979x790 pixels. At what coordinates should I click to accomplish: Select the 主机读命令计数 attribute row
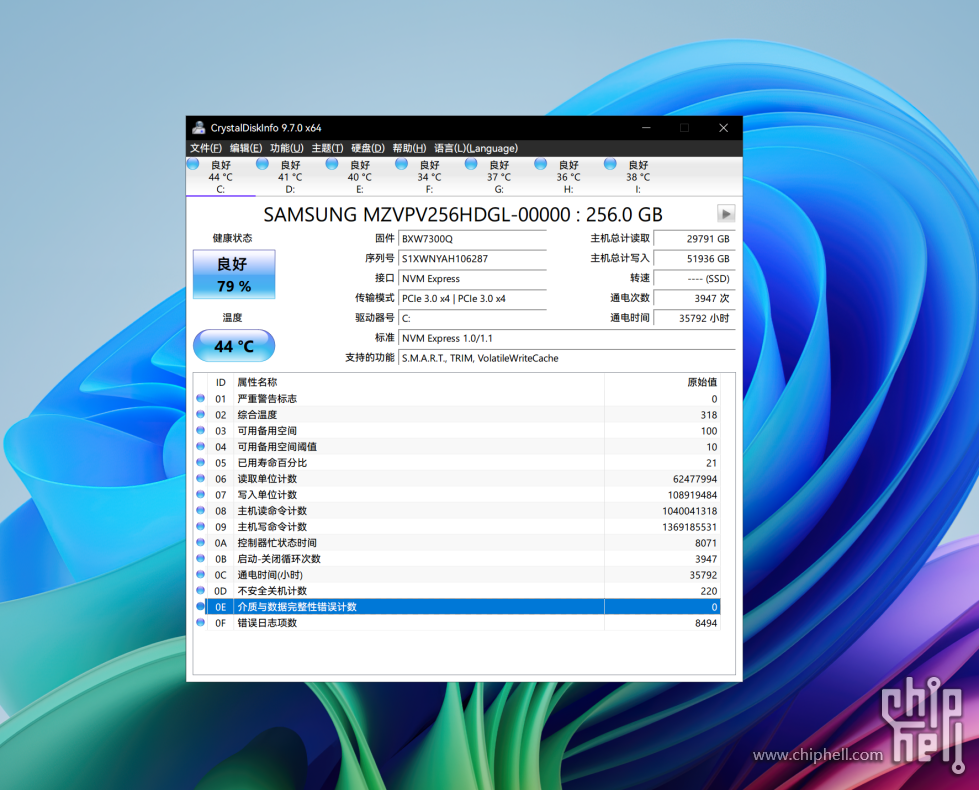click(463, 511)
